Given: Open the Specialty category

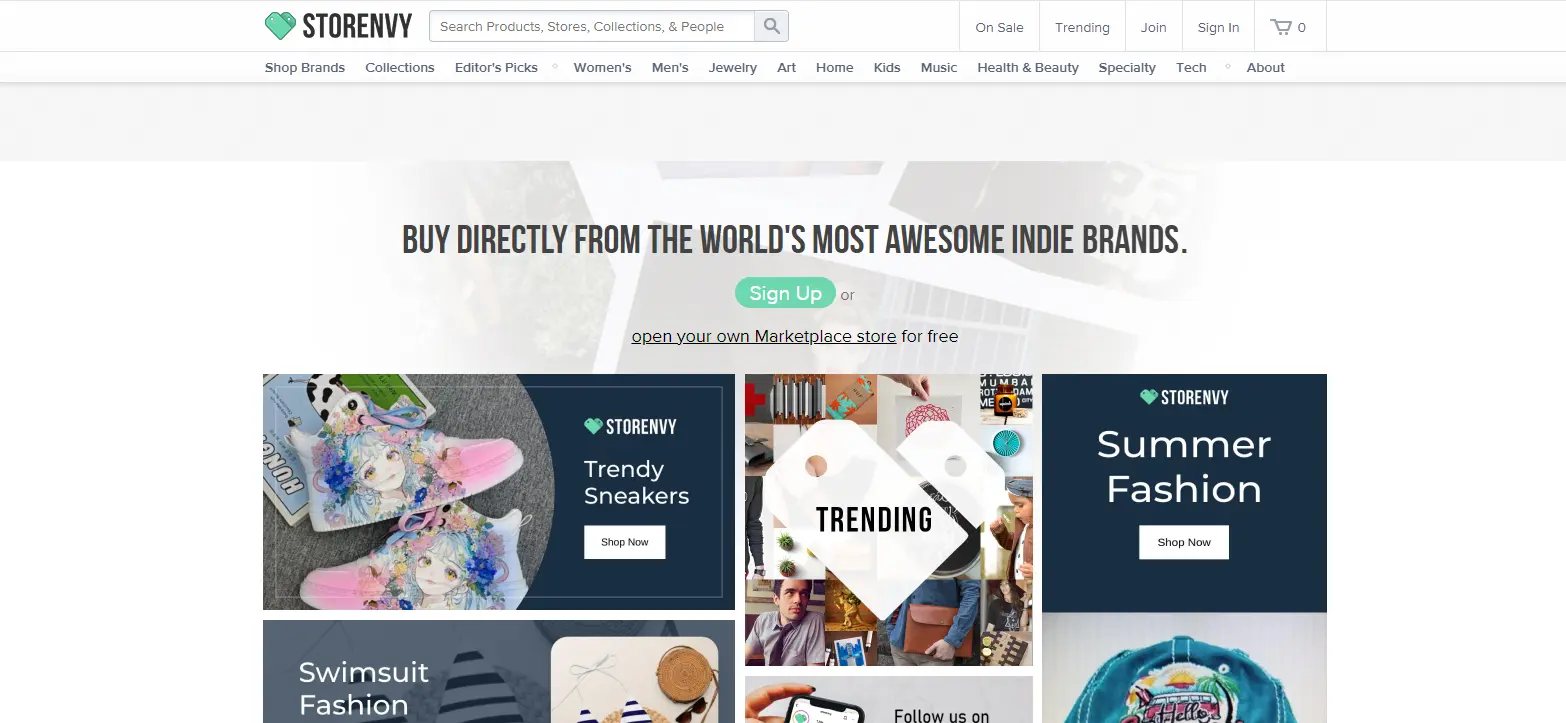Looking at the screenshot, I should pyautogui.click(x=1127, y=67).
